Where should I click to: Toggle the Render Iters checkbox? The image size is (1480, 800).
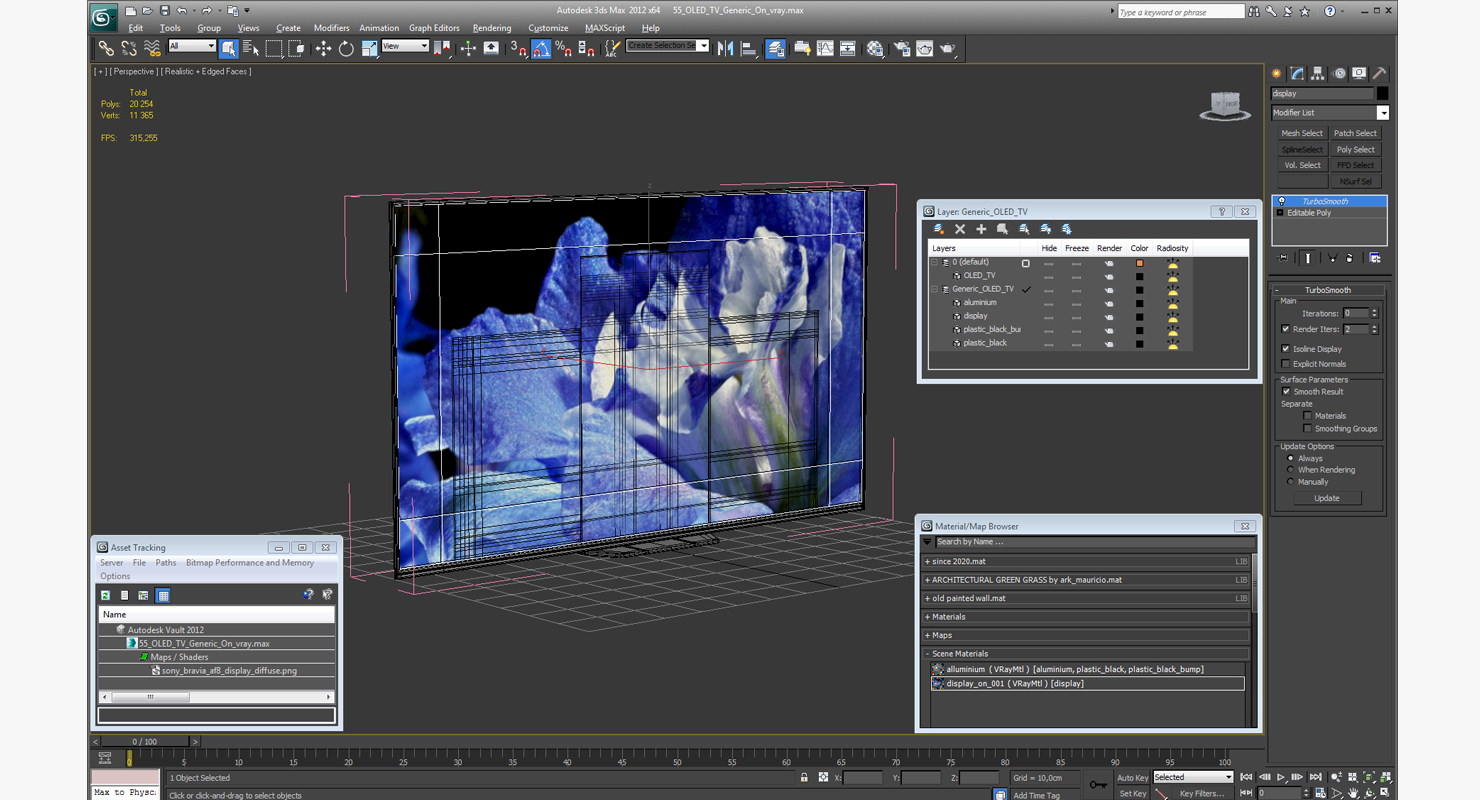click(1285, 329)
